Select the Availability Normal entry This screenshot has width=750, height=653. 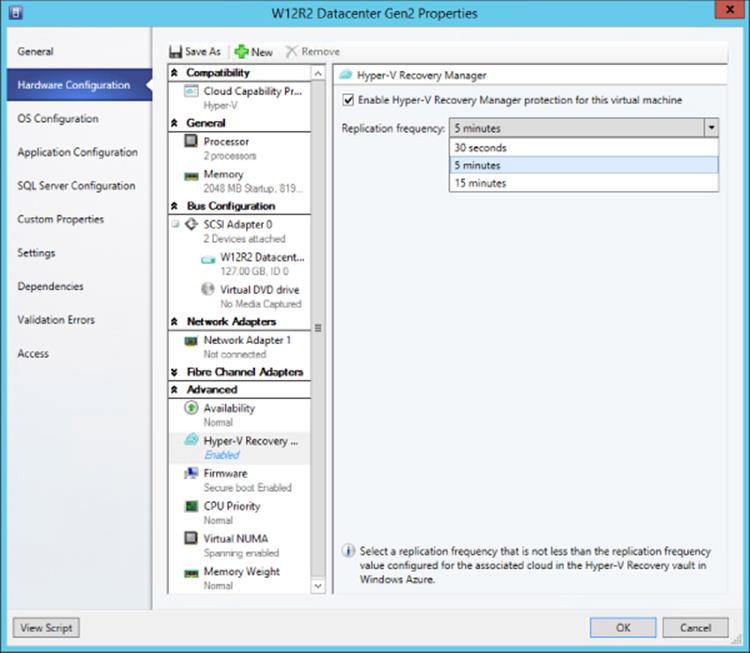tap(239, 415)
